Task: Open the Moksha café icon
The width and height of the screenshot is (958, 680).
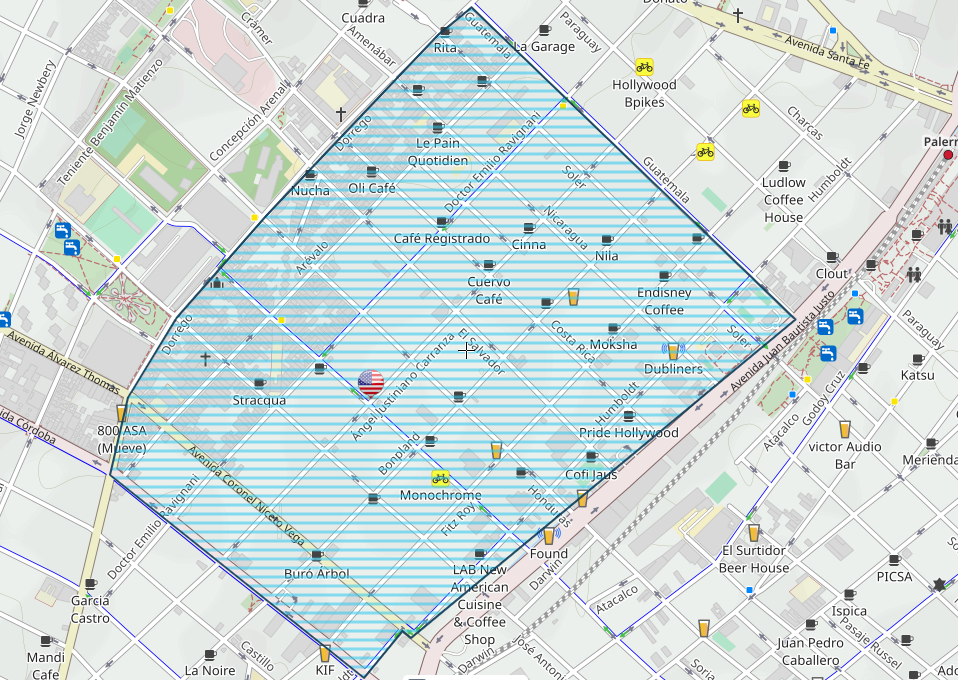Action: click(613, 329)
